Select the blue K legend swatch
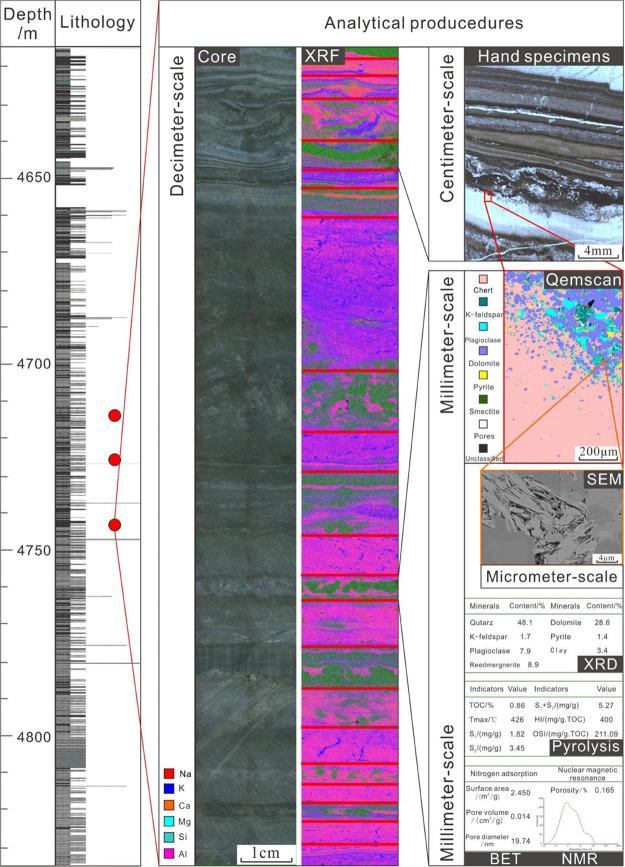Image resolution: width=625 pixels, height=867 pixels. point(170,789)
